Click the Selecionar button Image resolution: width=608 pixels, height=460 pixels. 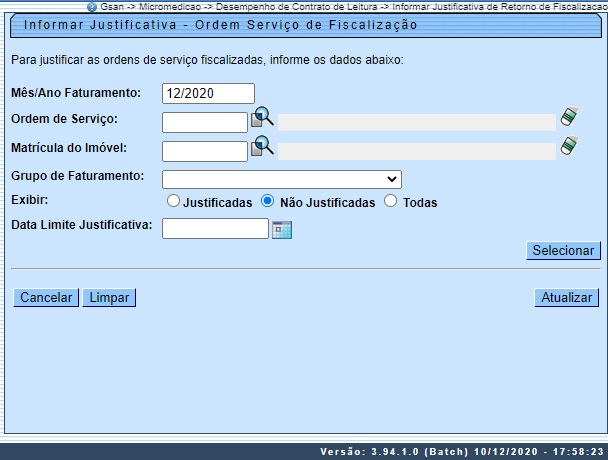point(563,251)
